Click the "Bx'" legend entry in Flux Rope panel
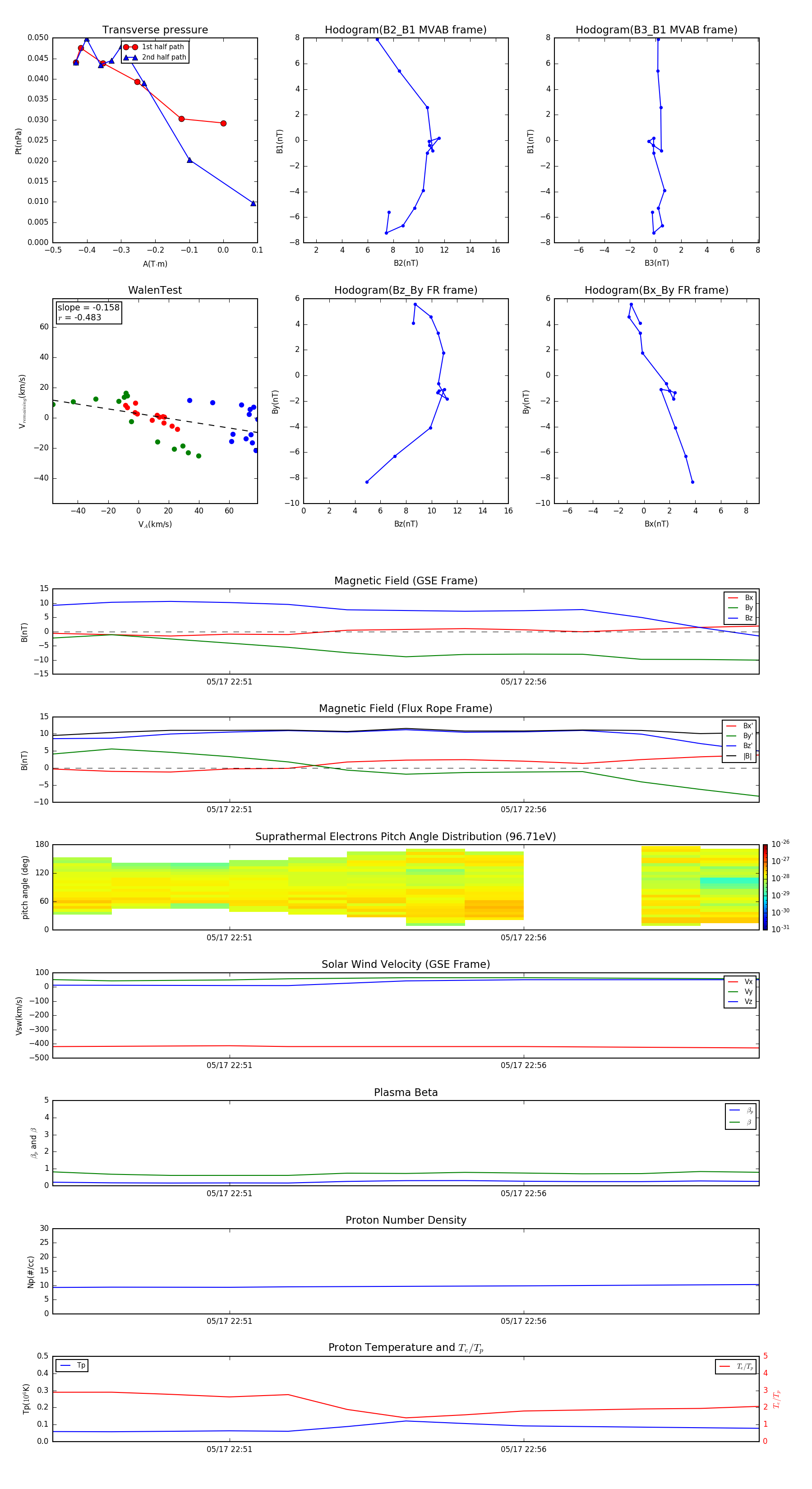The image size is (812, 1489). click(739, 726)
